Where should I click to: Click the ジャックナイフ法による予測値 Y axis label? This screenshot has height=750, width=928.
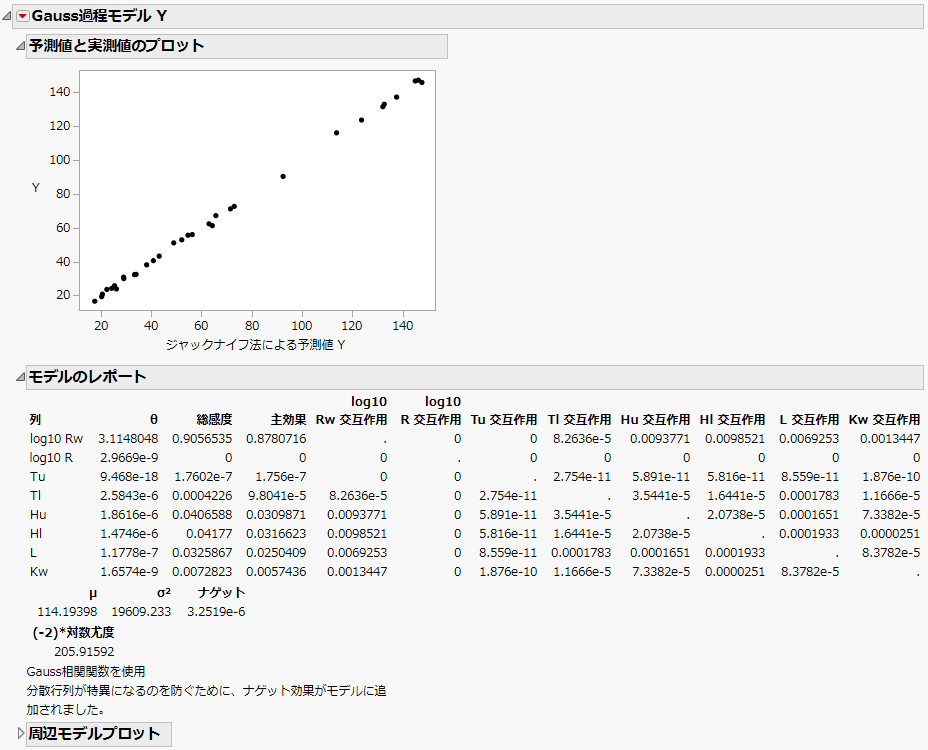[255, 345]
